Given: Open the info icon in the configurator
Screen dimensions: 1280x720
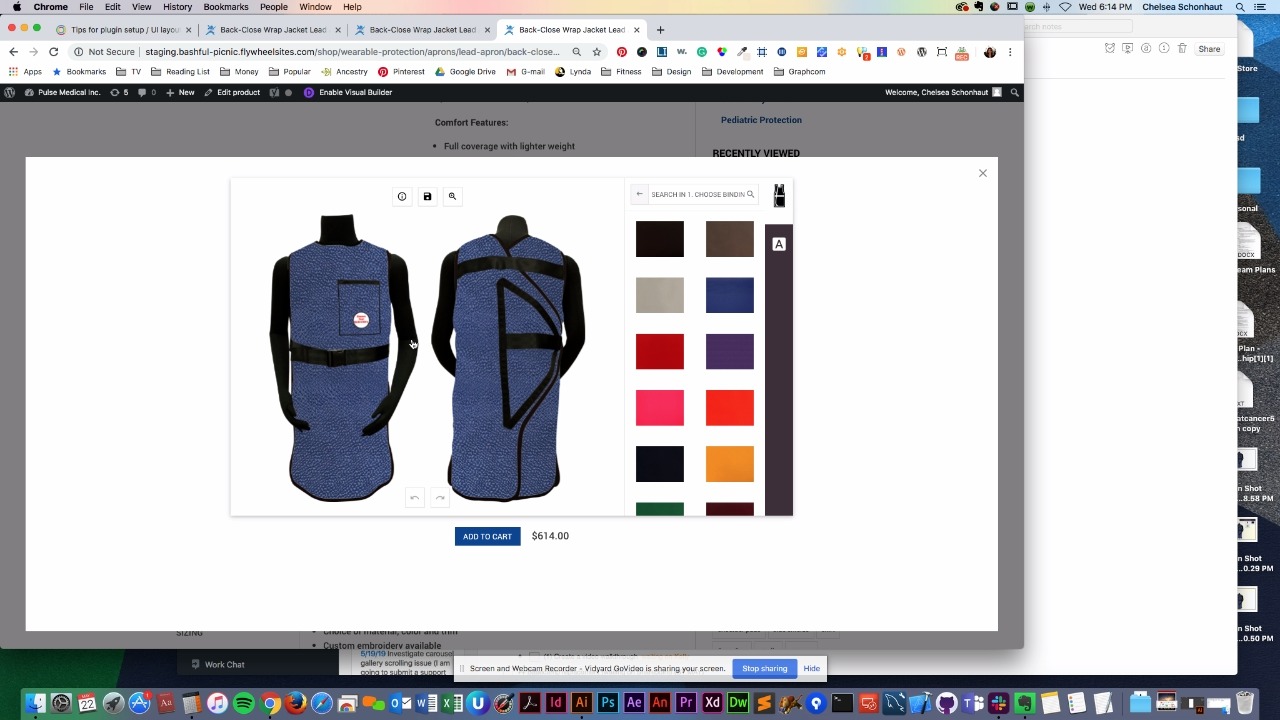Looking at the screenshot, I should 402,196.
